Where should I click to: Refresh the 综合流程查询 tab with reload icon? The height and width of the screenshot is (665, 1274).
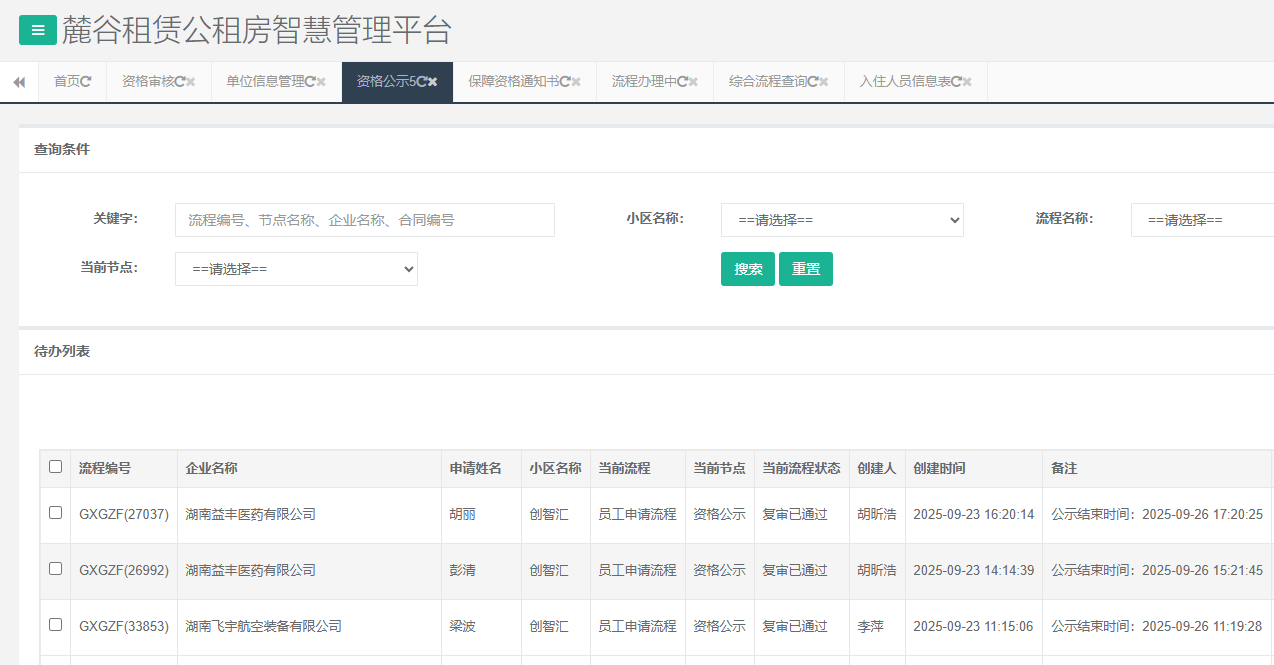pyautogui.click(x=812, y=82)
